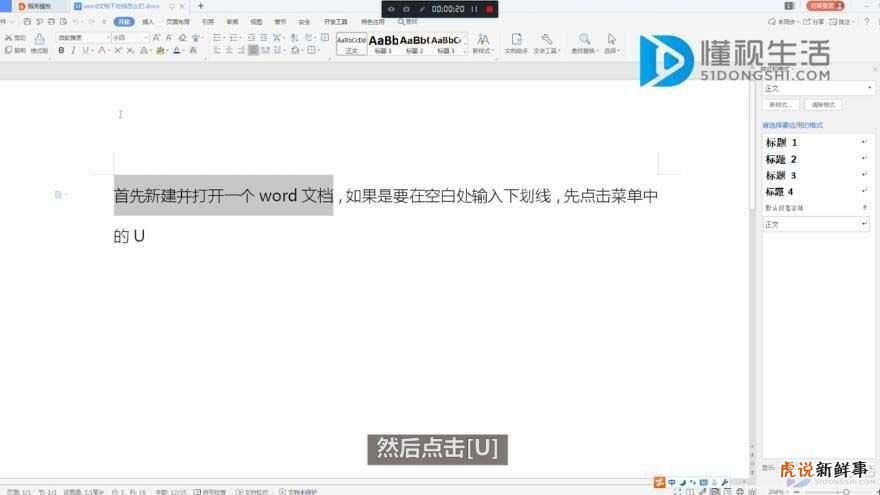
Task: Click the help question mark icon
Action: (867, 22)
